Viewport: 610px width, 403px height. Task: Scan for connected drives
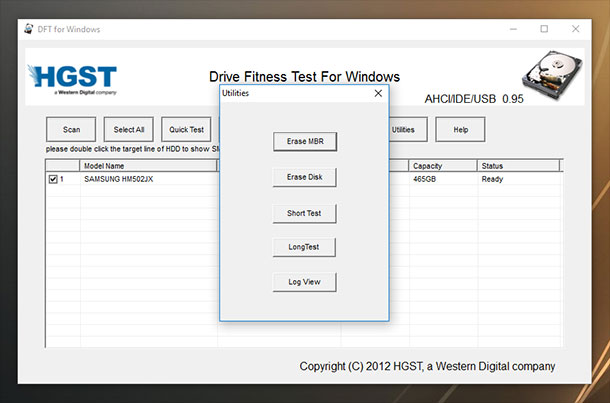pyautogui.click(x=71, y=130)
